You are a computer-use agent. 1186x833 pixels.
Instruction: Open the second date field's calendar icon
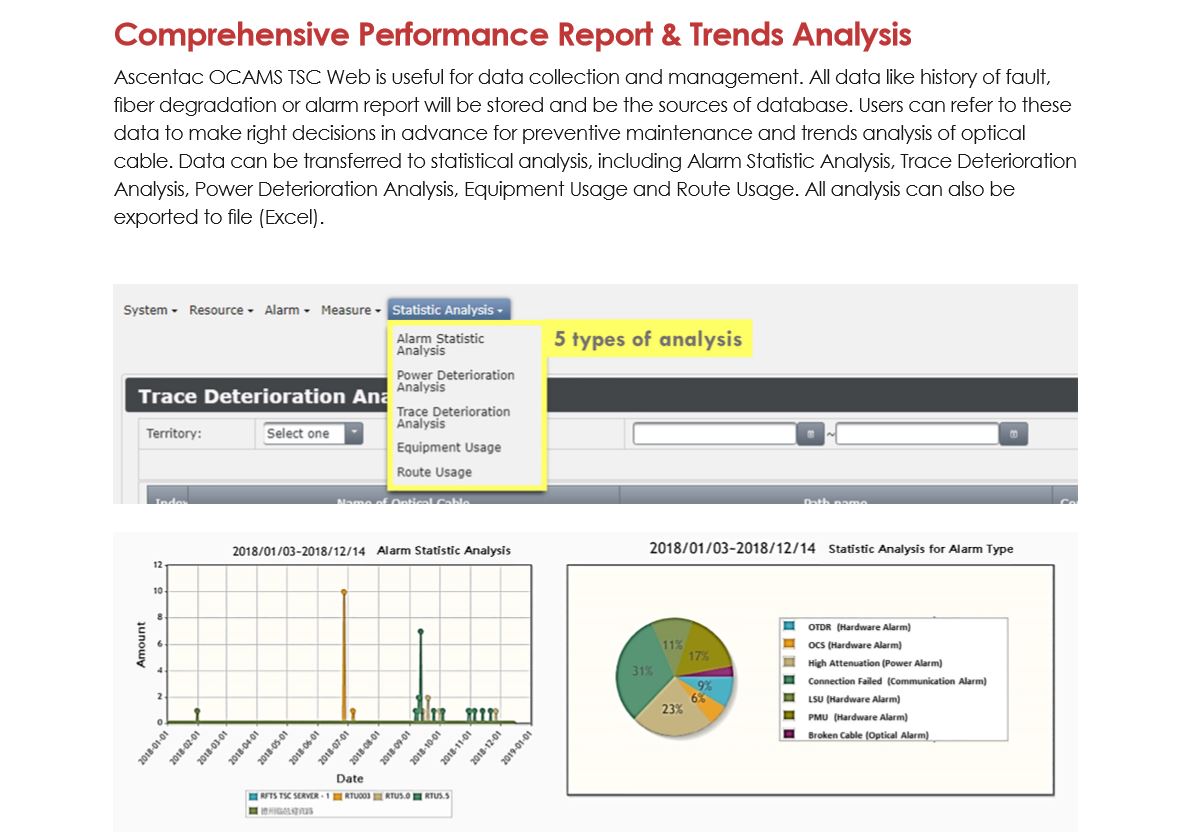pos(1013,434)
